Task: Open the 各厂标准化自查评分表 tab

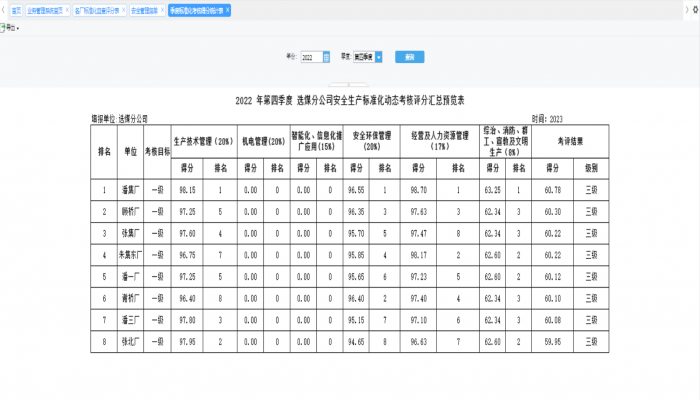Action: pyautogui.click(x=97, y=10)
